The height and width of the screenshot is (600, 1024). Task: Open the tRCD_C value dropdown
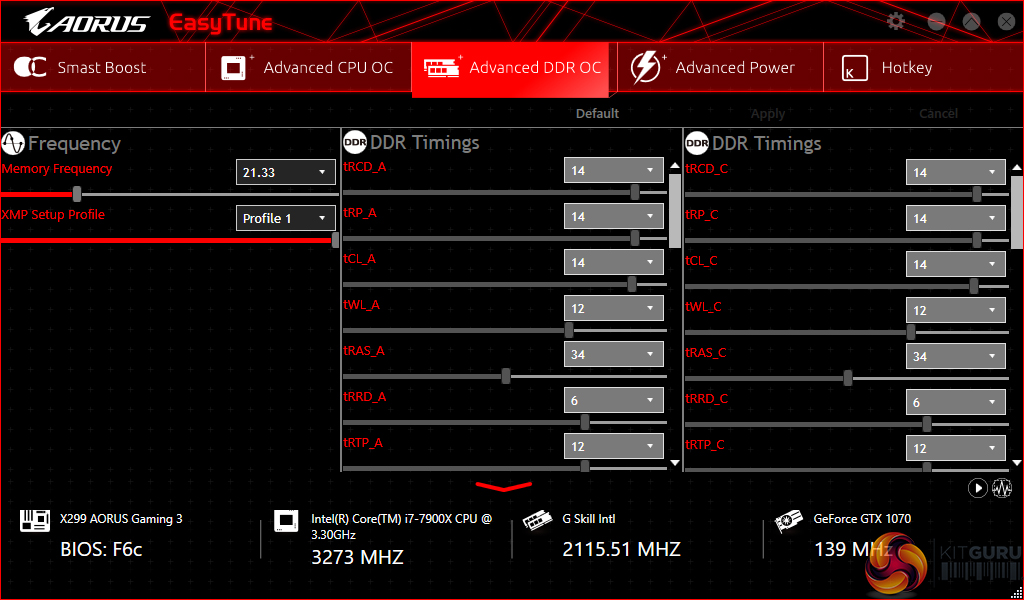(x=955, y=172)
